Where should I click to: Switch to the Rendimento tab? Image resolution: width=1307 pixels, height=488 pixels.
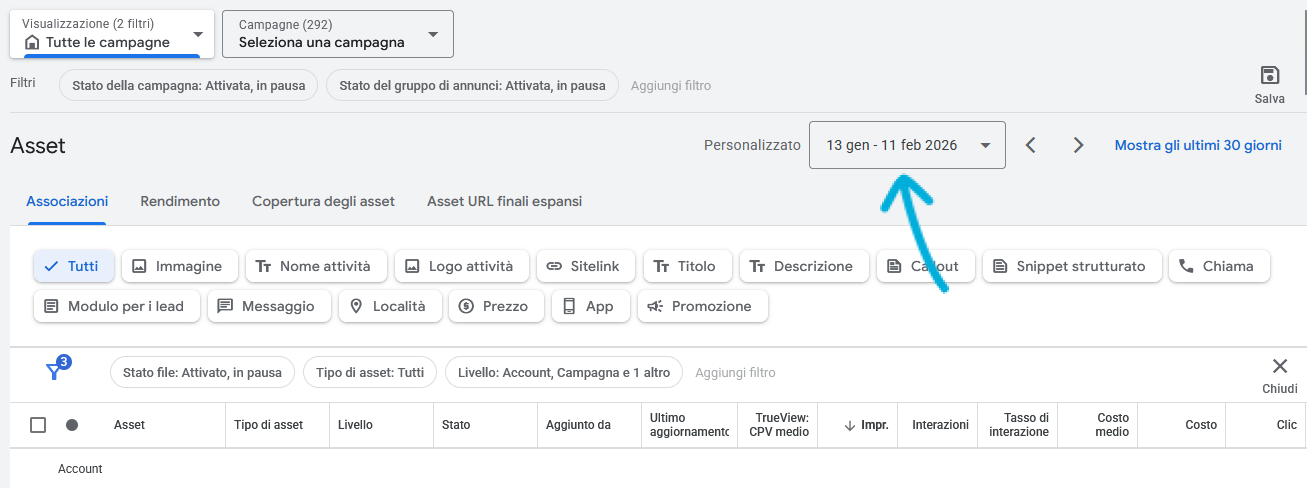pyautogui.click(x=180, y=201)
